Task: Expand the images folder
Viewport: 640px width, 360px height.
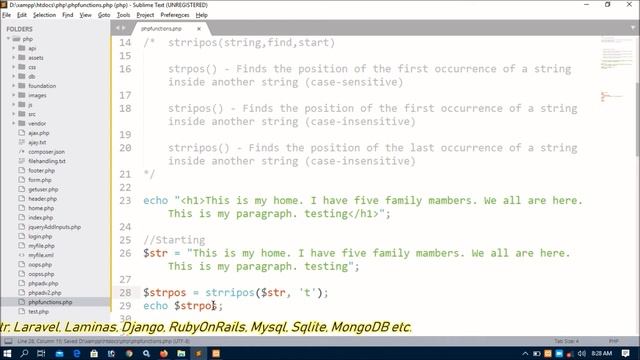Action: click(13, 95)
